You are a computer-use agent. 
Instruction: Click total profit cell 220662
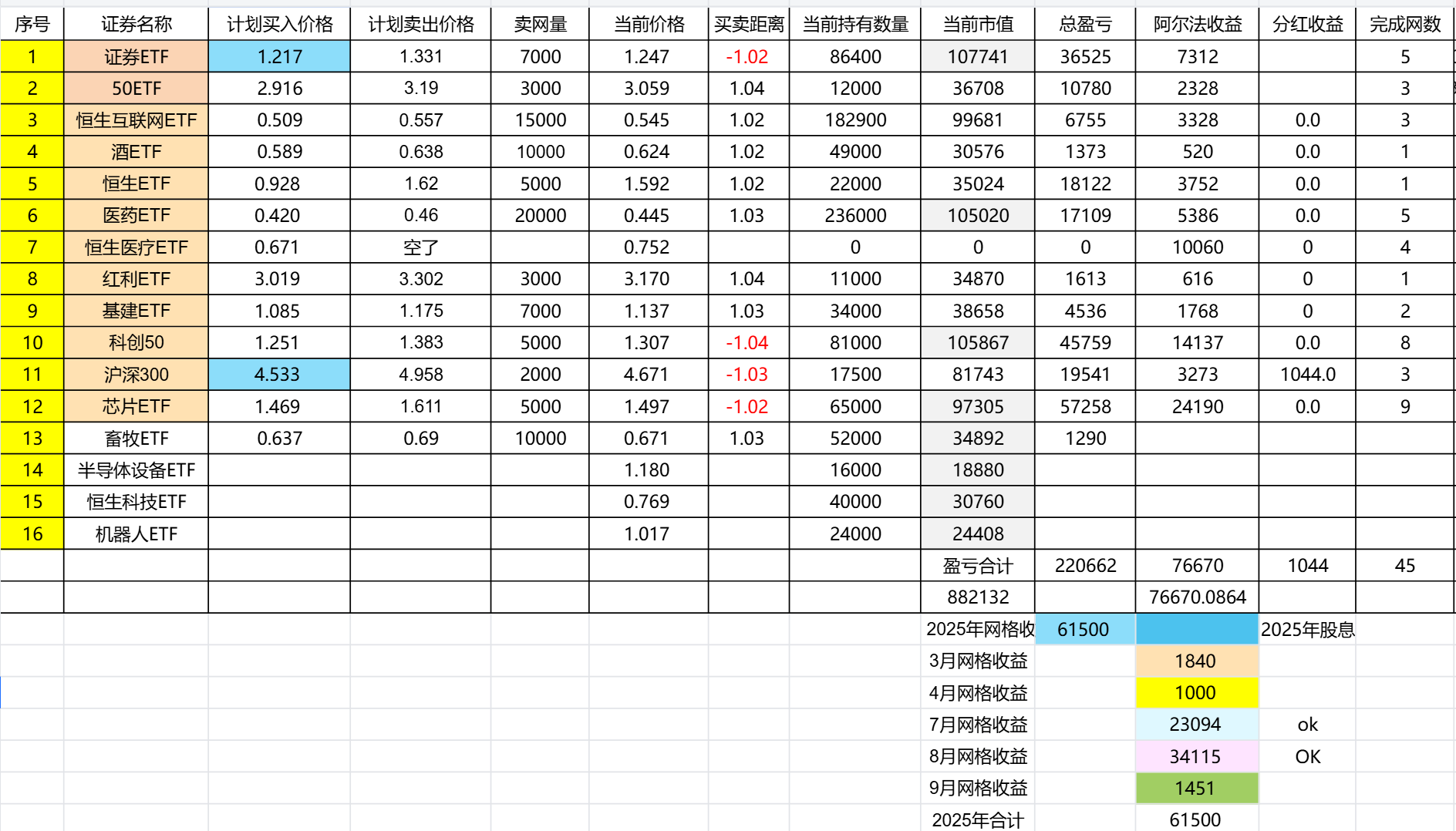[x=1085, y=566]
